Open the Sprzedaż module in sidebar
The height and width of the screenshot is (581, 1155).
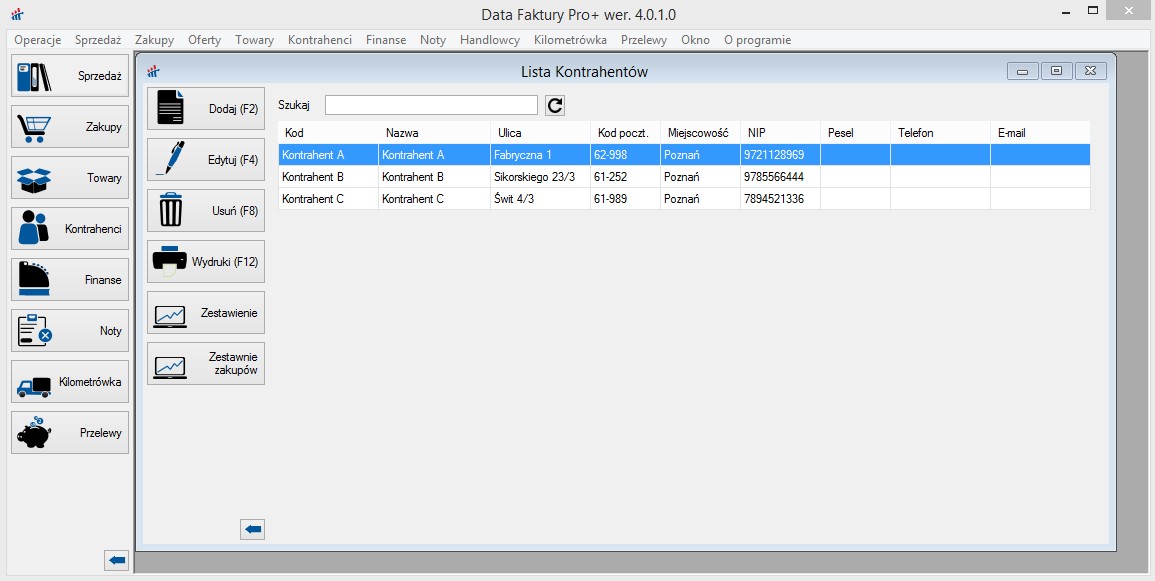tap(70, 76)
